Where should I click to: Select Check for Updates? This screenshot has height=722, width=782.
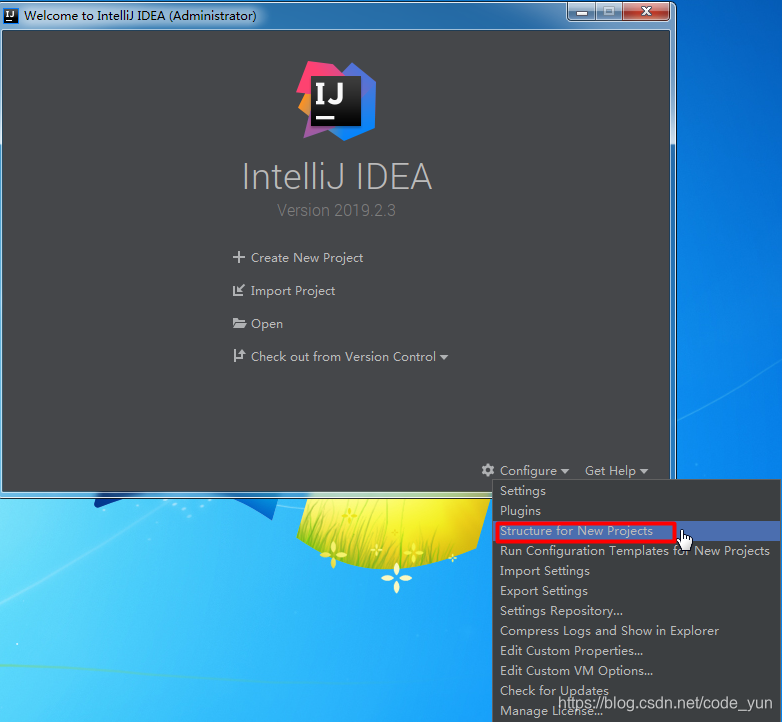[x=636, y=691]
